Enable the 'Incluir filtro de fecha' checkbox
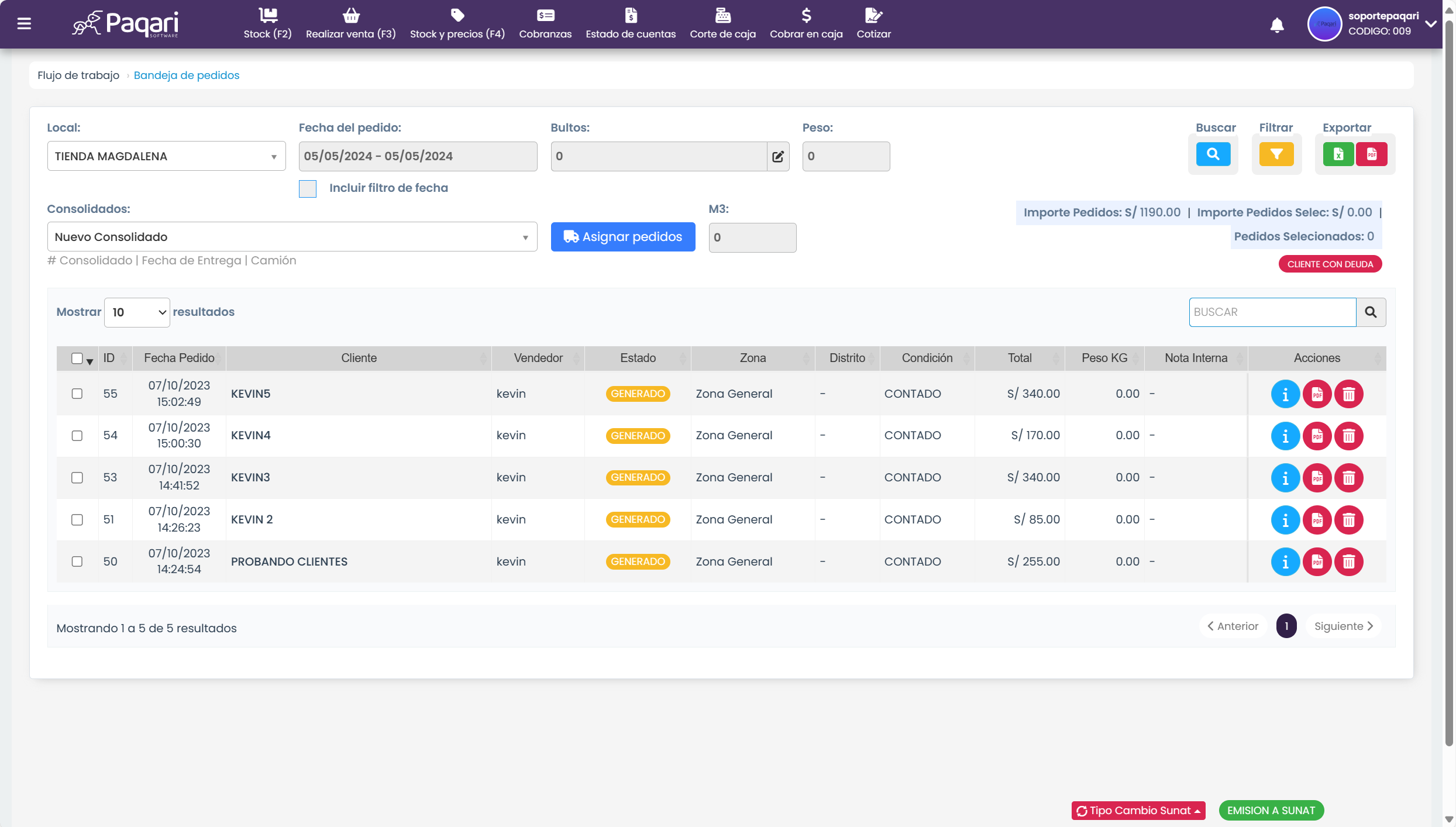The height and width of the screenshot is (827, 1456). [x=308, y=188]
